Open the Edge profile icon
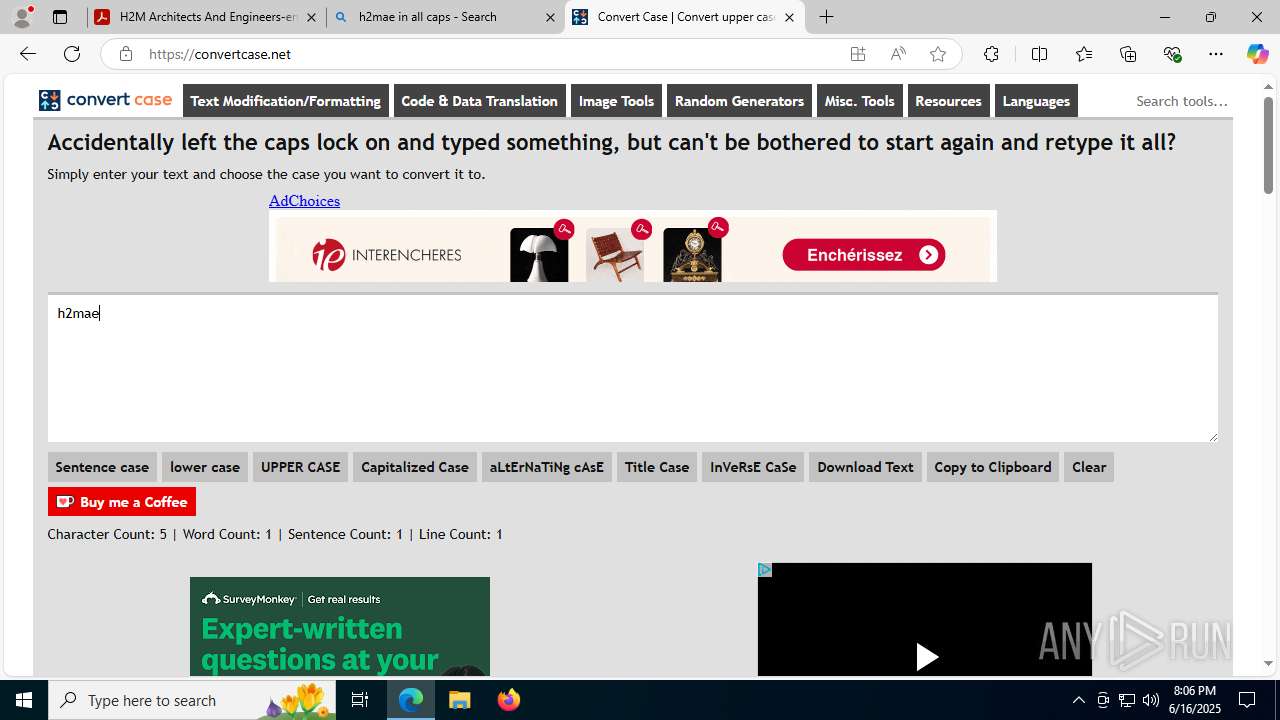 pyautogui.click(x=22, y=17)
